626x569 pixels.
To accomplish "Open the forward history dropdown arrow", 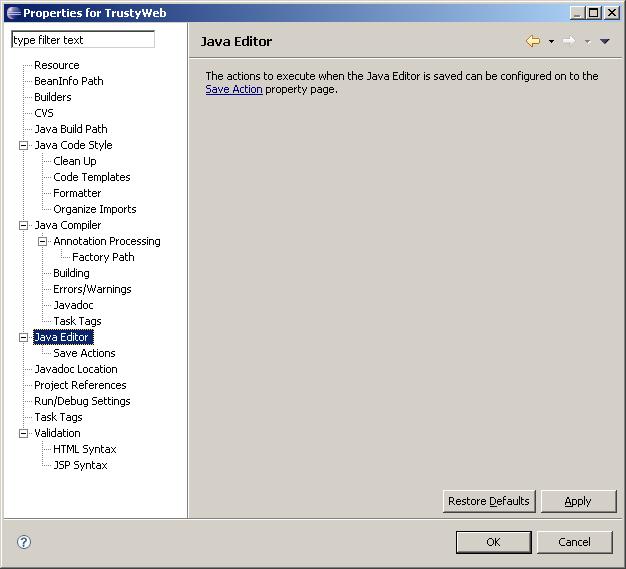I will click(x=587, y=41).
